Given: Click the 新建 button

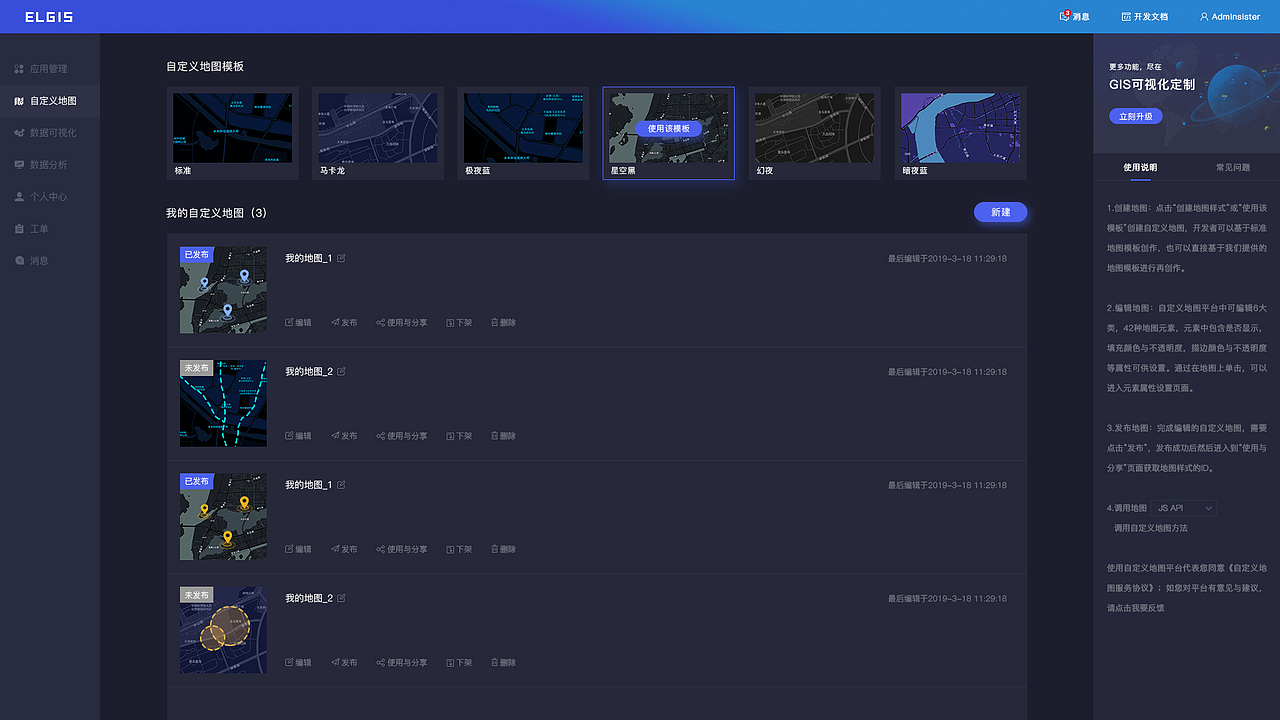Looking at the screenshot, I should tap(1000, 213).
